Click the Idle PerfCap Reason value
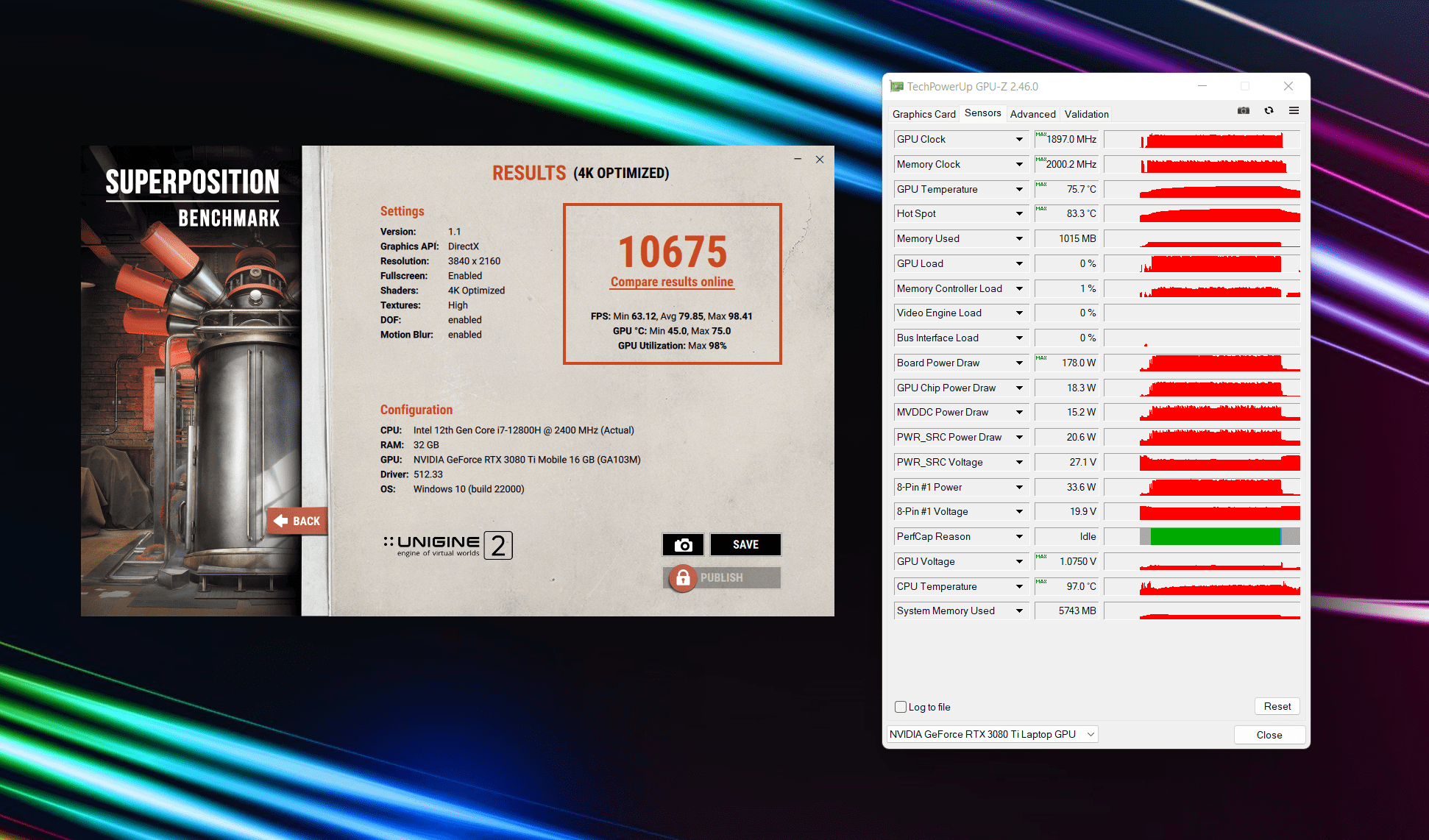This screenshot has height=840, width=1429. 1066,536
